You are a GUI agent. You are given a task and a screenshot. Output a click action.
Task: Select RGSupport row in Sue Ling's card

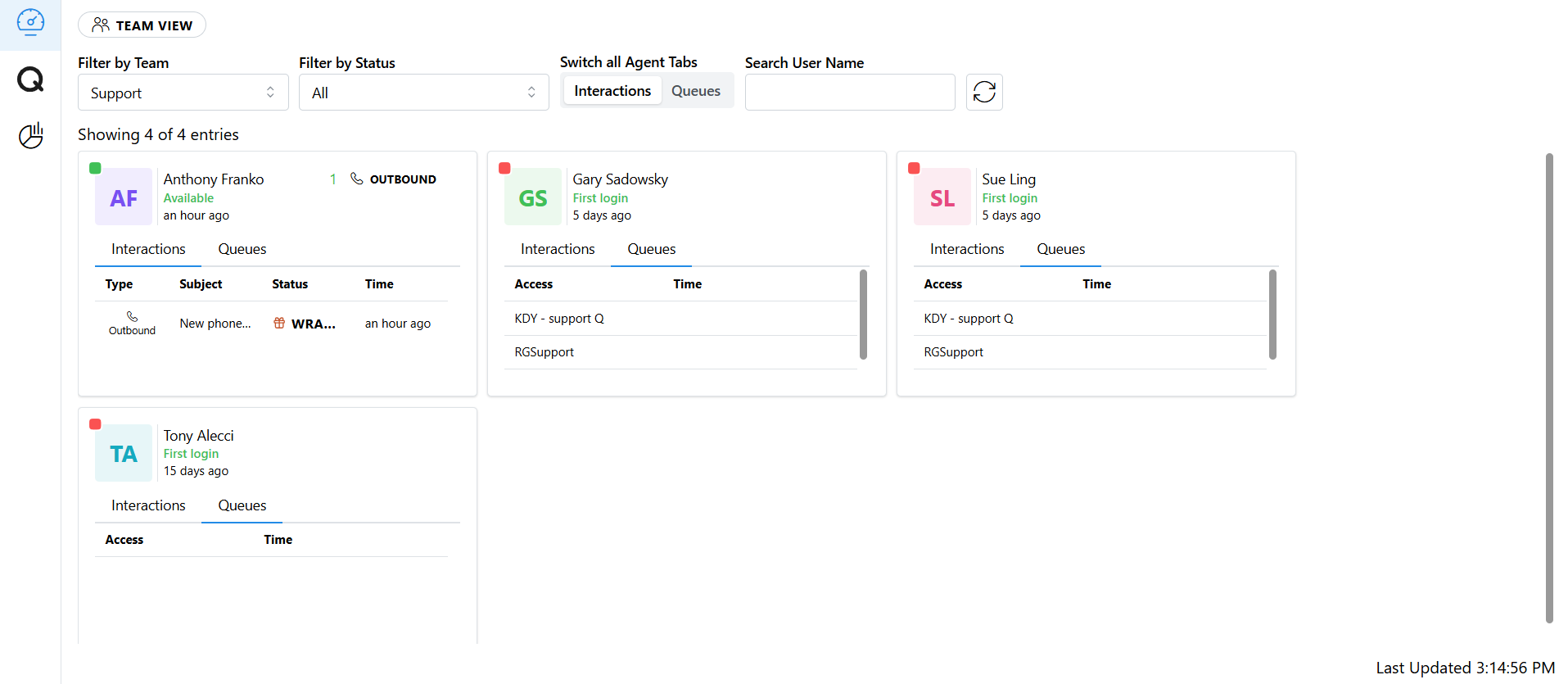click(x=1090, y=352)
